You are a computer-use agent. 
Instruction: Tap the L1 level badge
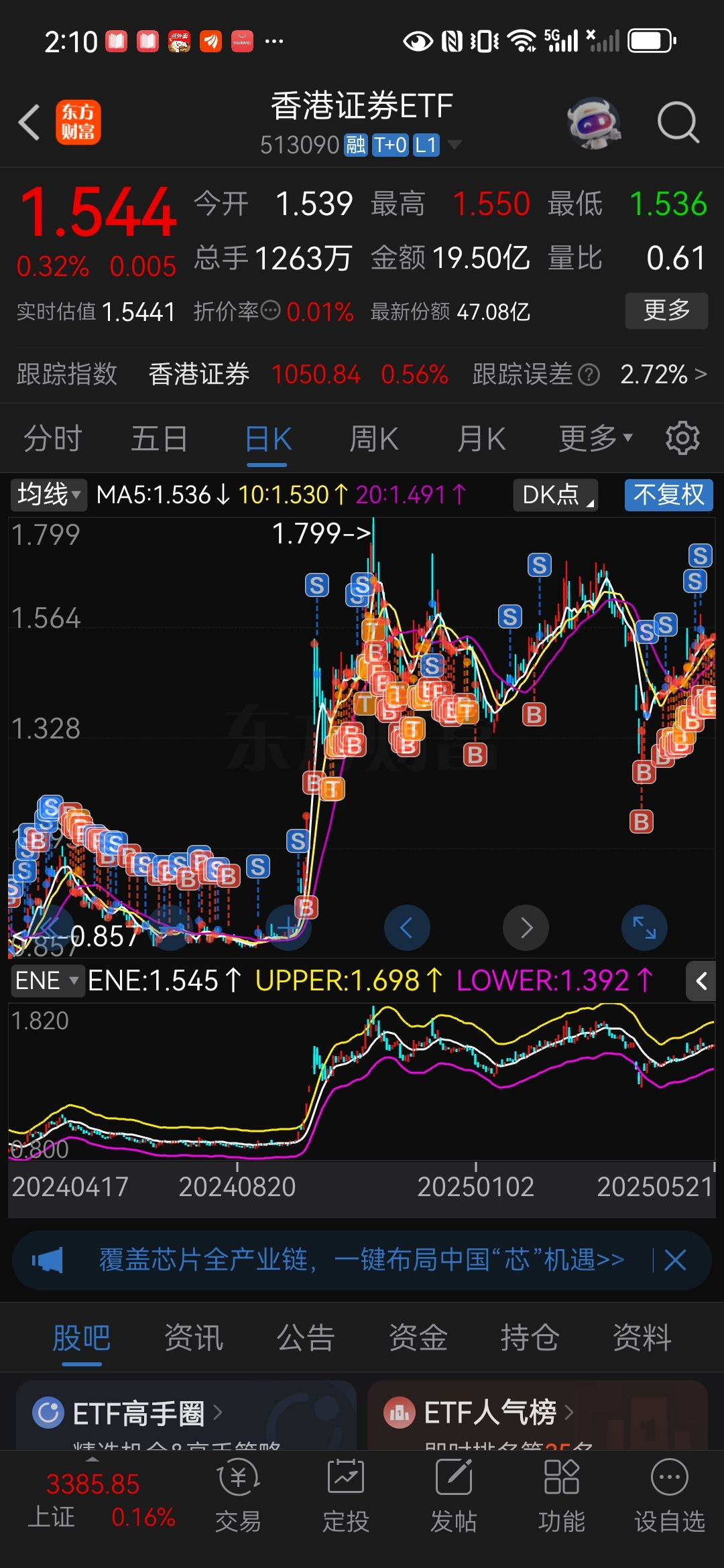(x=426, y=145)
